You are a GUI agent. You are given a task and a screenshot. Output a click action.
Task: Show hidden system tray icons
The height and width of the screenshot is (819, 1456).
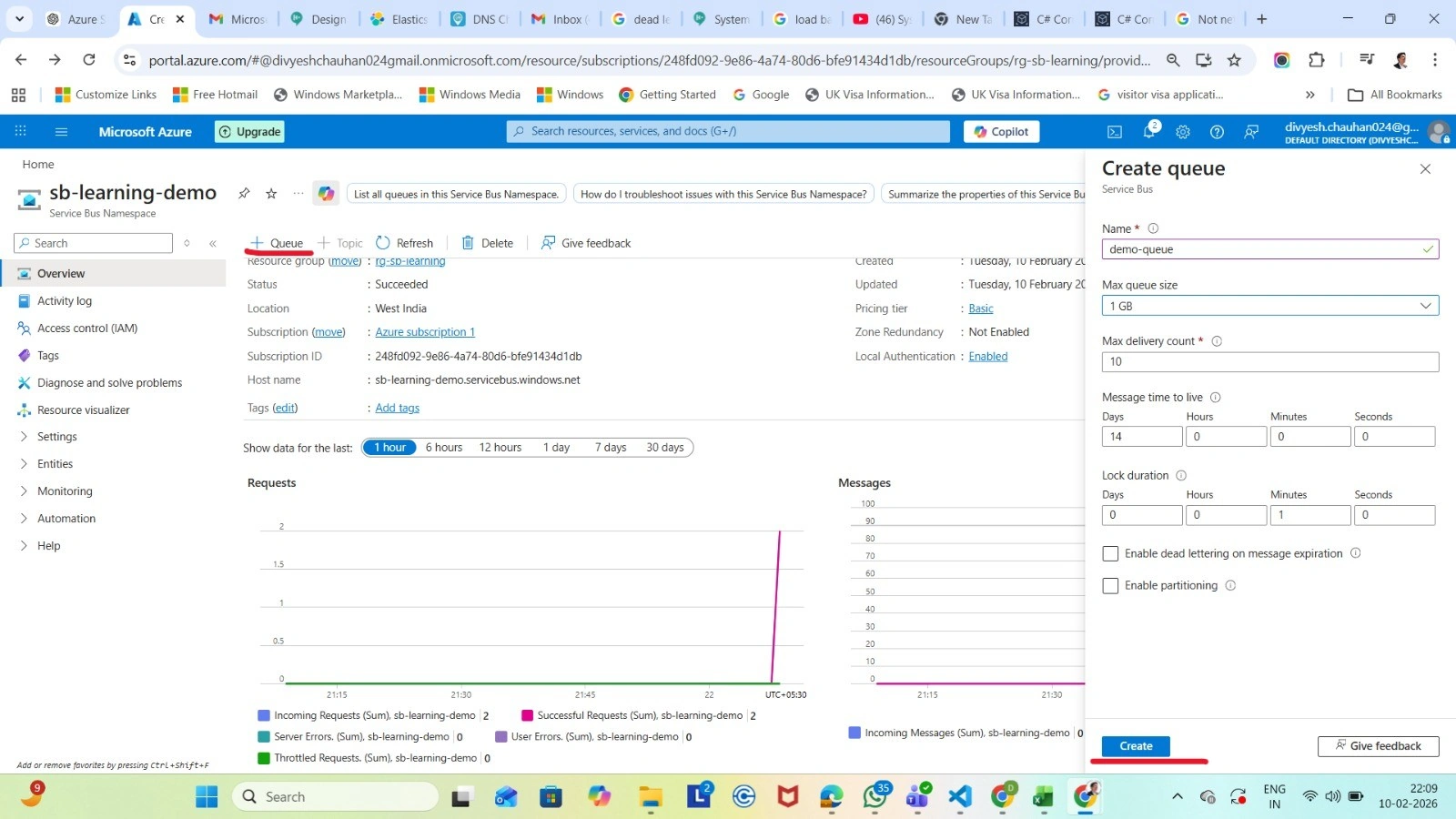tap(1177, 796)
